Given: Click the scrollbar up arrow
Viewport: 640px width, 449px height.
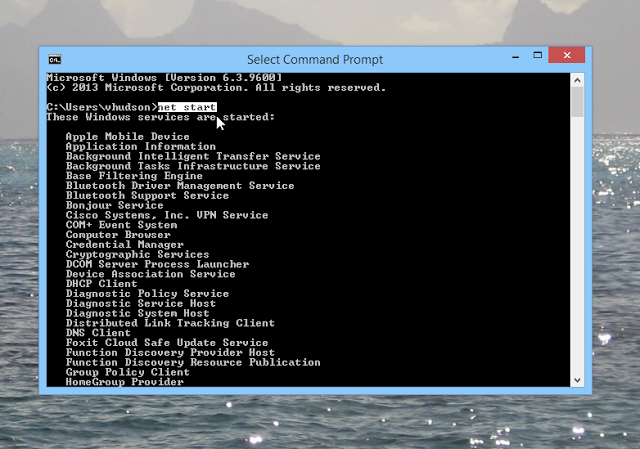Looking at the screenshot, I should click(x=577, y=80).
